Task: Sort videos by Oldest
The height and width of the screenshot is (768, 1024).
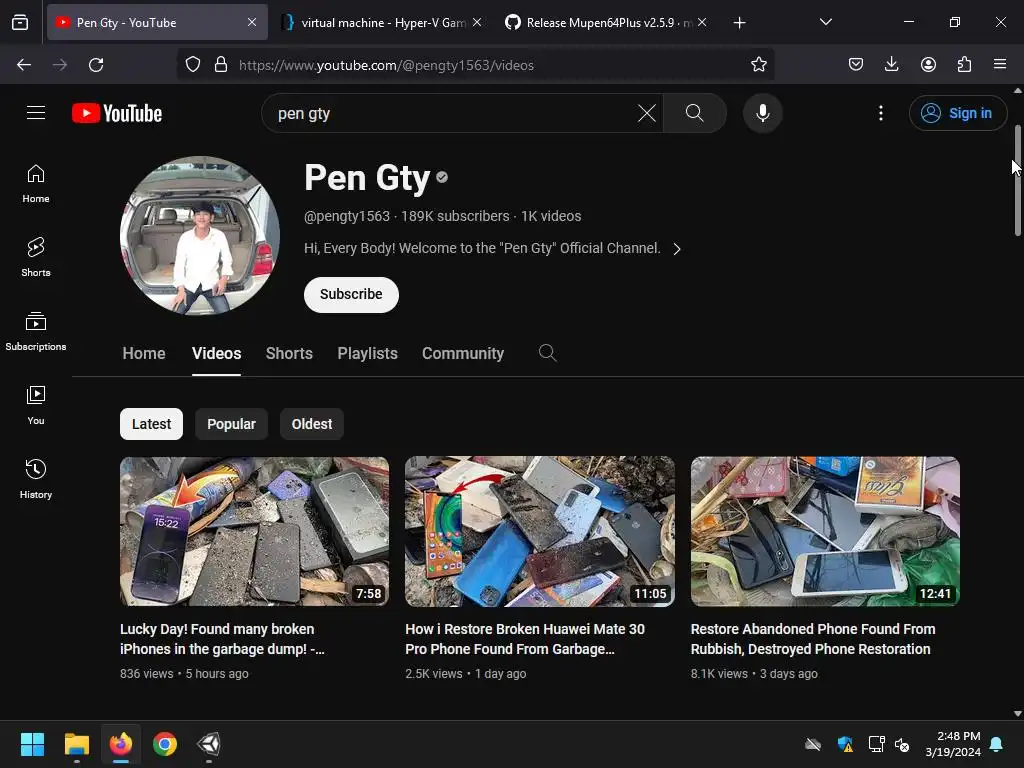Action: (312, 424)
